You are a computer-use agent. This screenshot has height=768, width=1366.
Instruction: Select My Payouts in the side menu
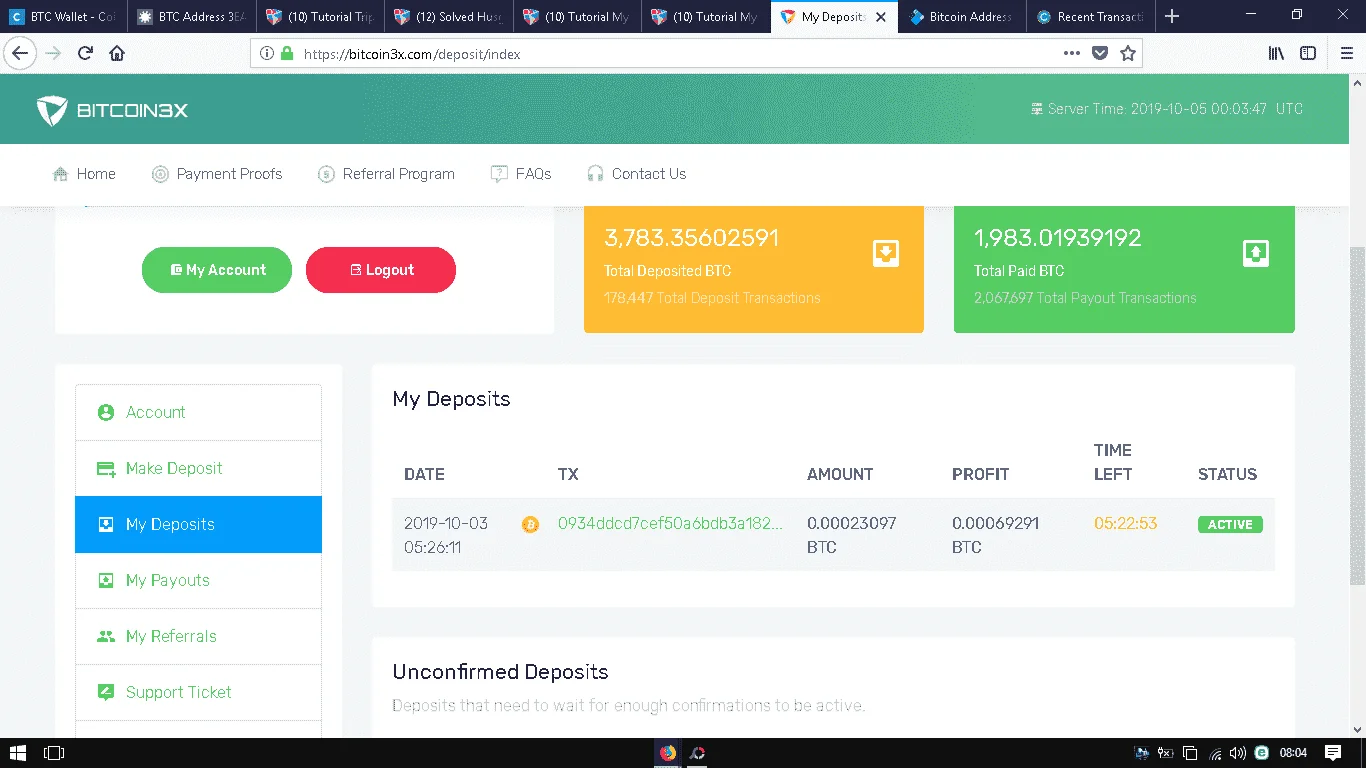pos(198,580)
